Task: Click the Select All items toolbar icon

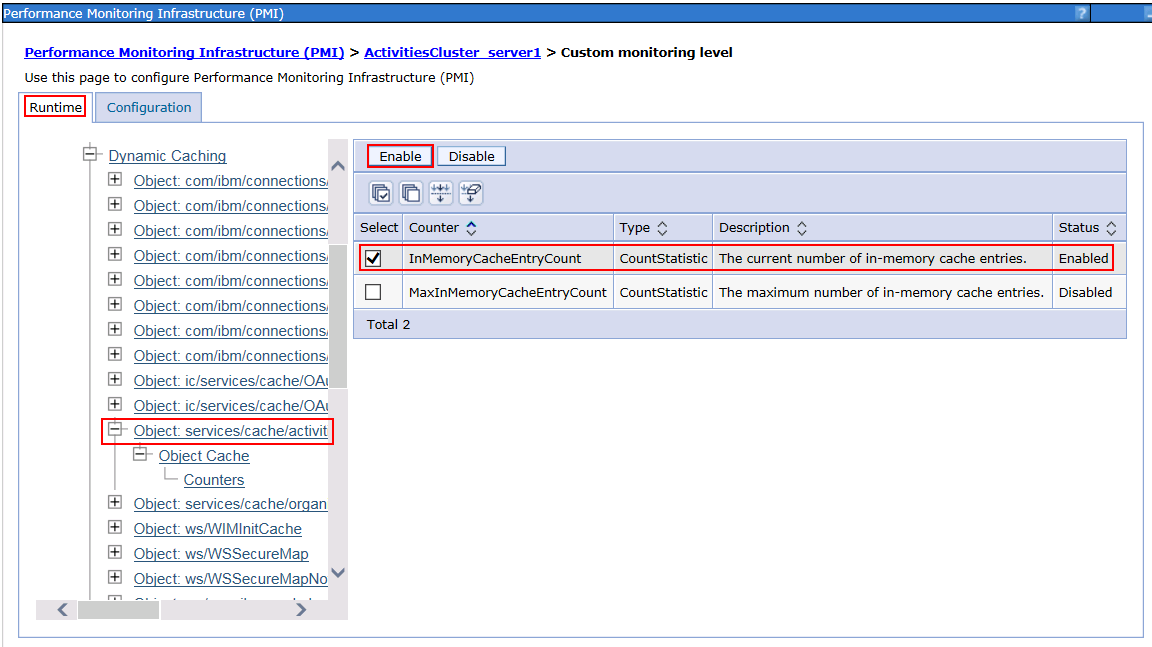Action: click(381, 193)
